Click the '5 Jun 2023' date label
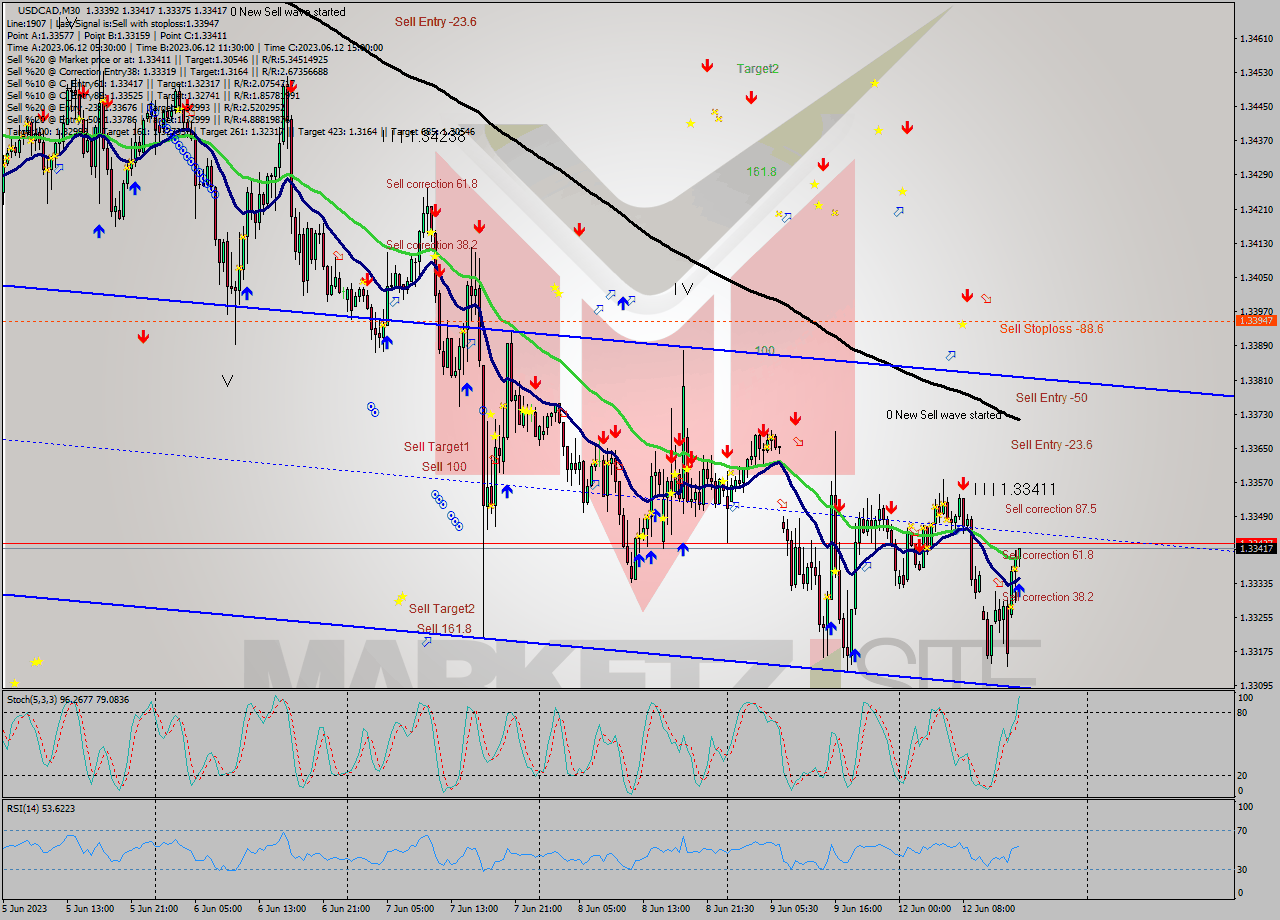 click(24, 909)
